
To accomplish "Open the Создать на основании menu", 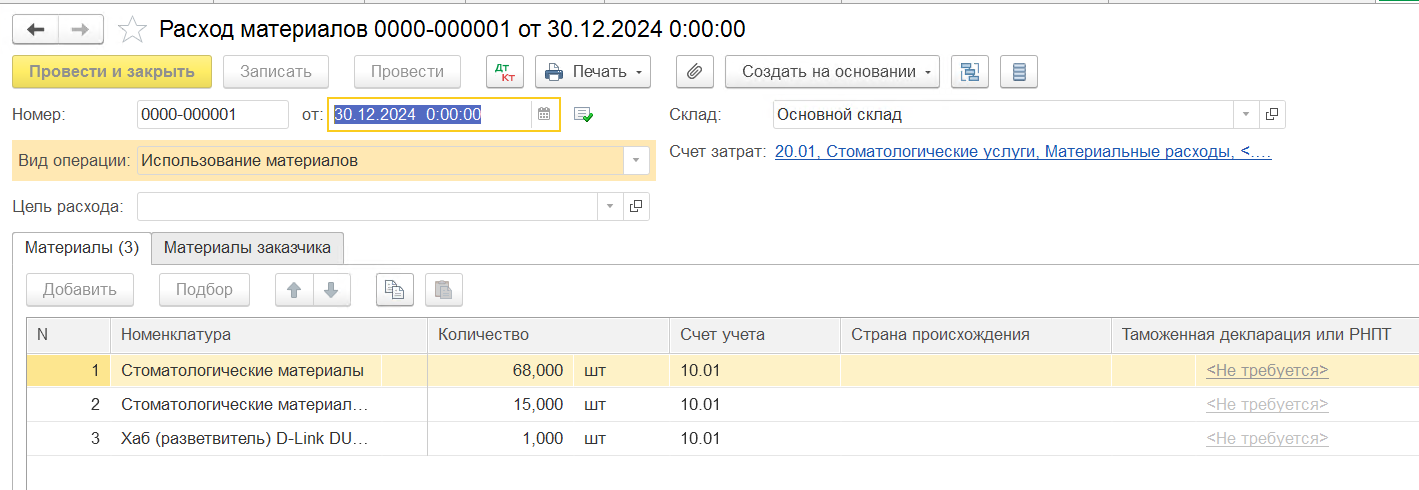I will click(x=832, y=72).
